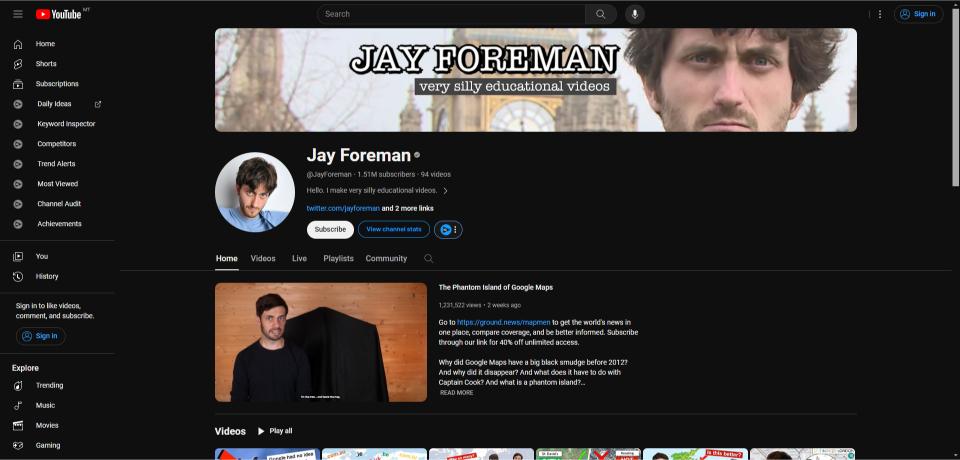
Task: Open Subscriptions sidebar icon
Action: point(18,84)
